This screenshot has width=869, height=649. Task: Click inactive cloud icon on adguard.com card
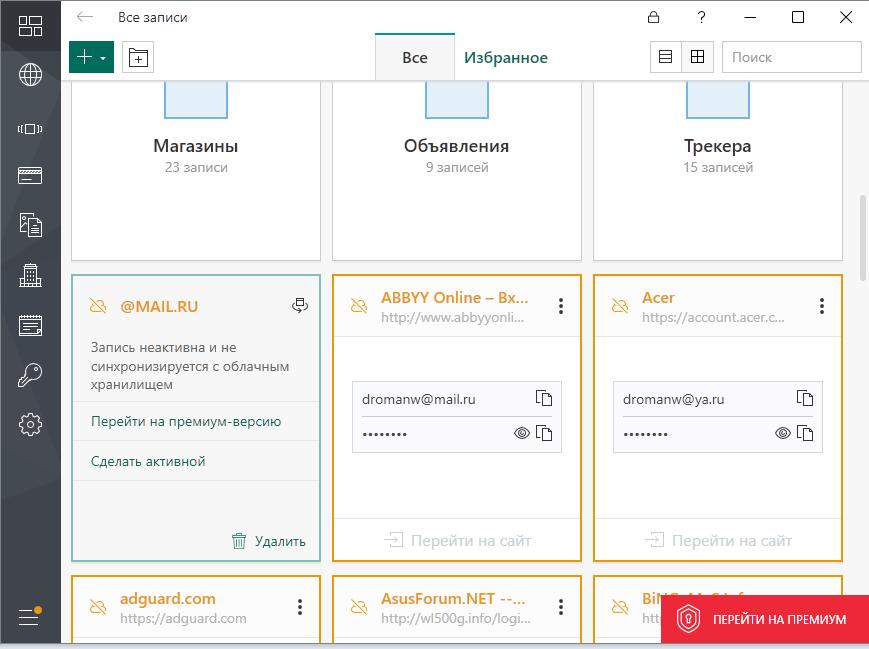tap(98, 607)
